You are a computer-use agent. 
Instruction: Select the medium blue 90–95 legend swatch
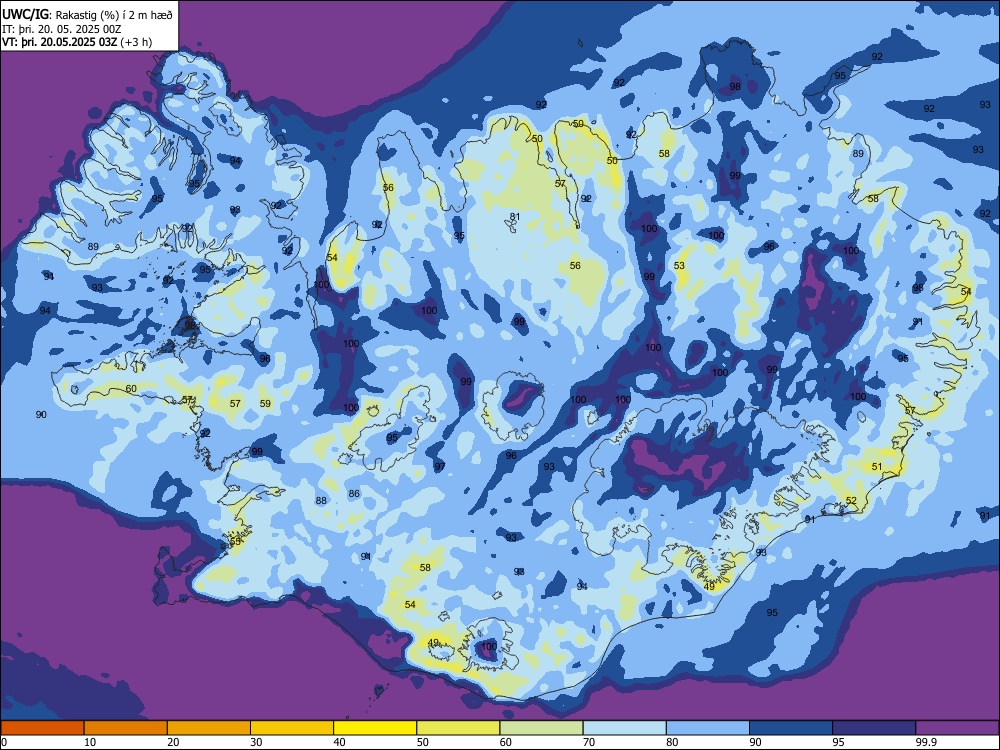(791, 728)
